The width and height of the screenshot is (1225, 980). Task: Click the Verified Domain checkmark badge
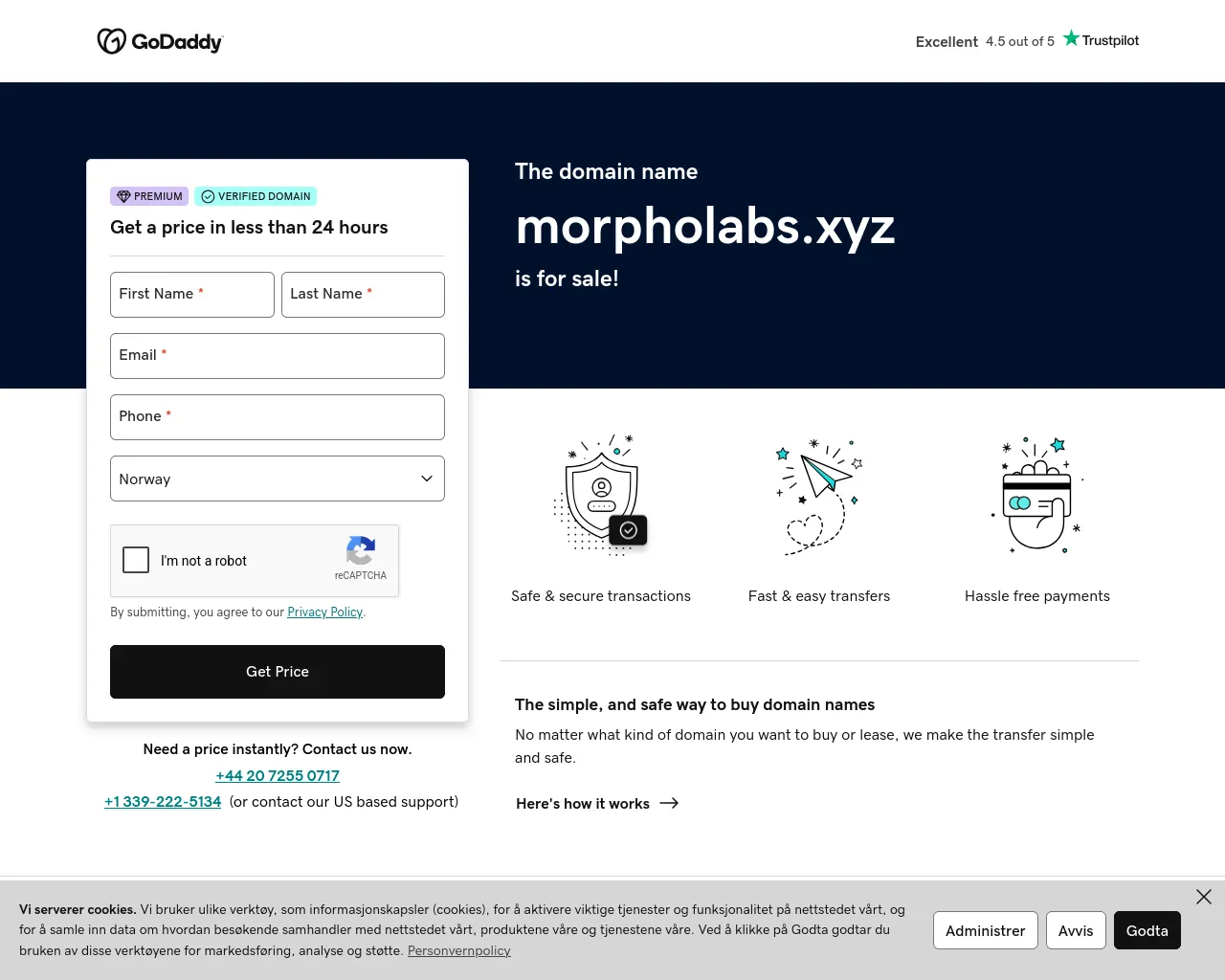(256, 196)
